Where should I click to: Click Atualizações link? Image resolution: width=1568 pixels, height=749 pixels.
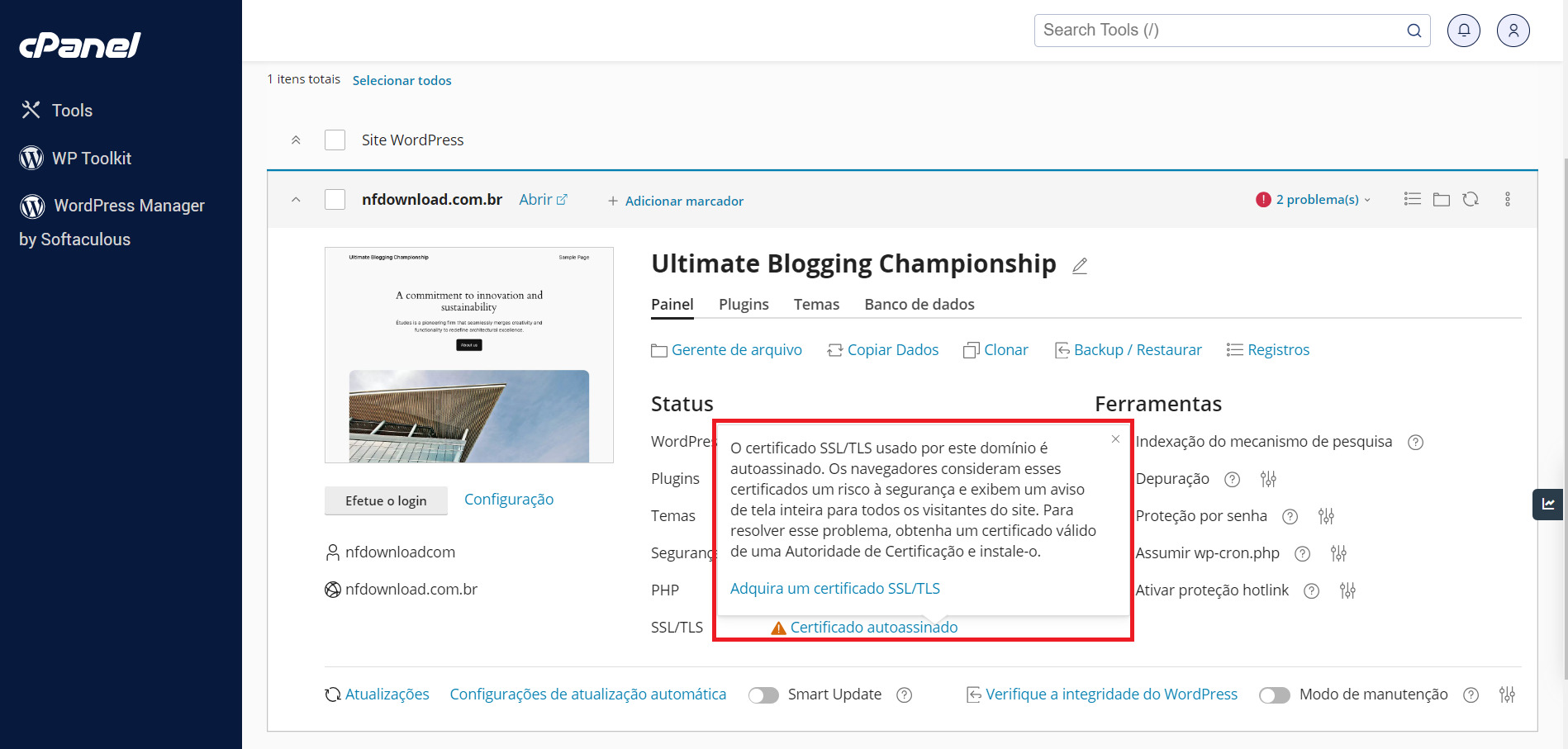tap(377, 694)
